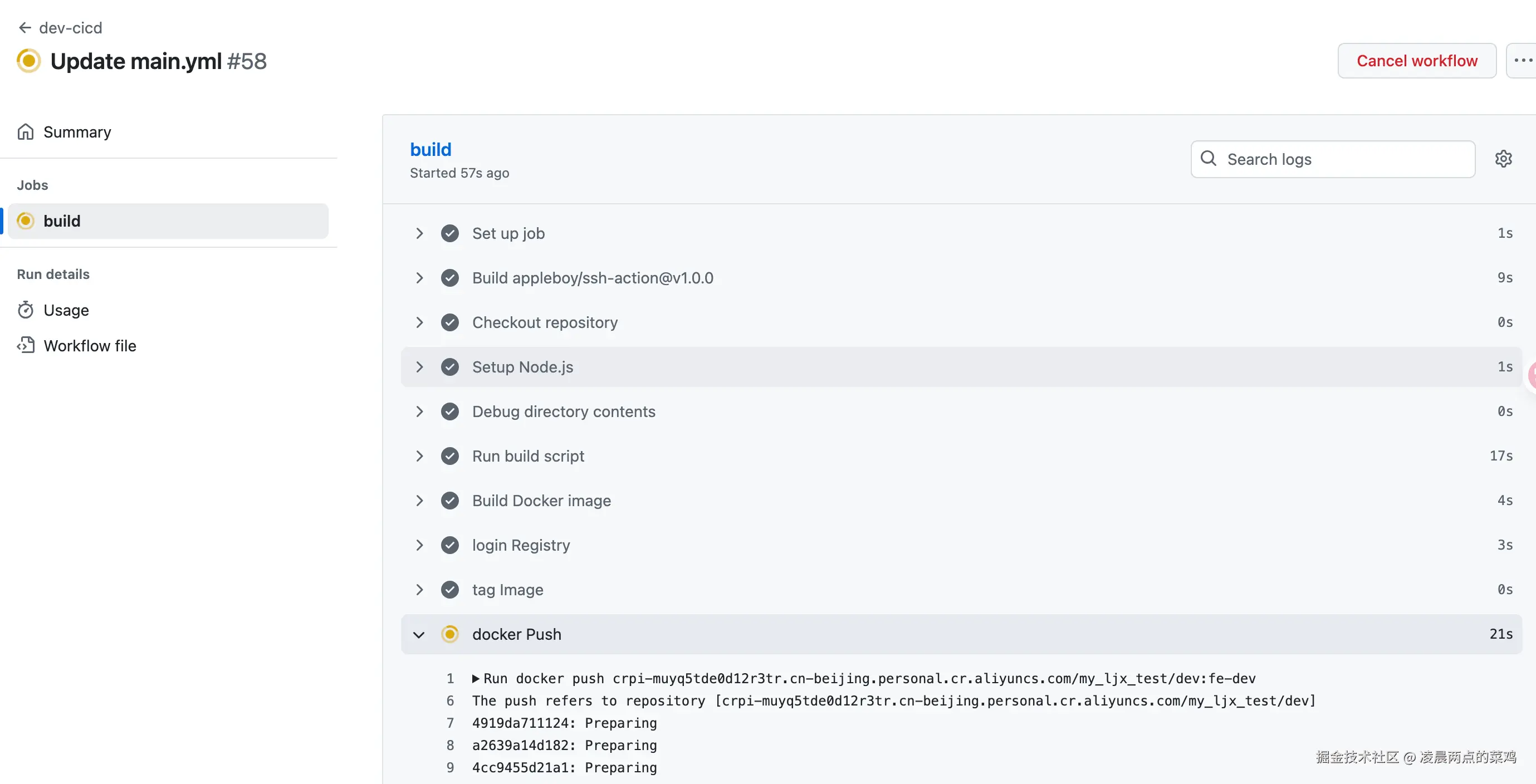This screenshot has height=784, width=1536.
Task: Click the 'Started 57s ago' timestamp
Action: coord(459,173)
